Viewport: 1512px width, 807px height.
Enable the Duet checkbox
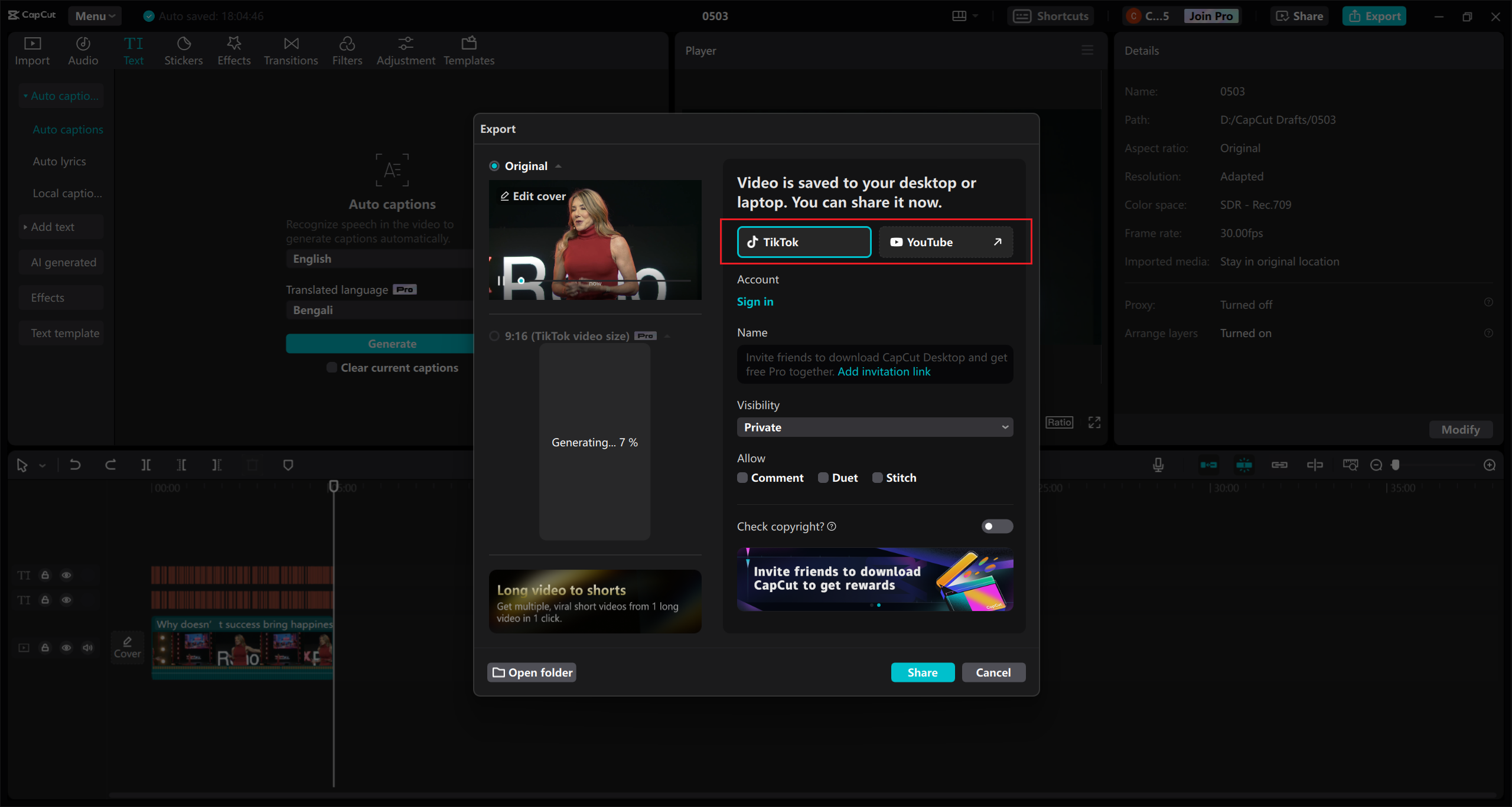(x=823, y=478)
